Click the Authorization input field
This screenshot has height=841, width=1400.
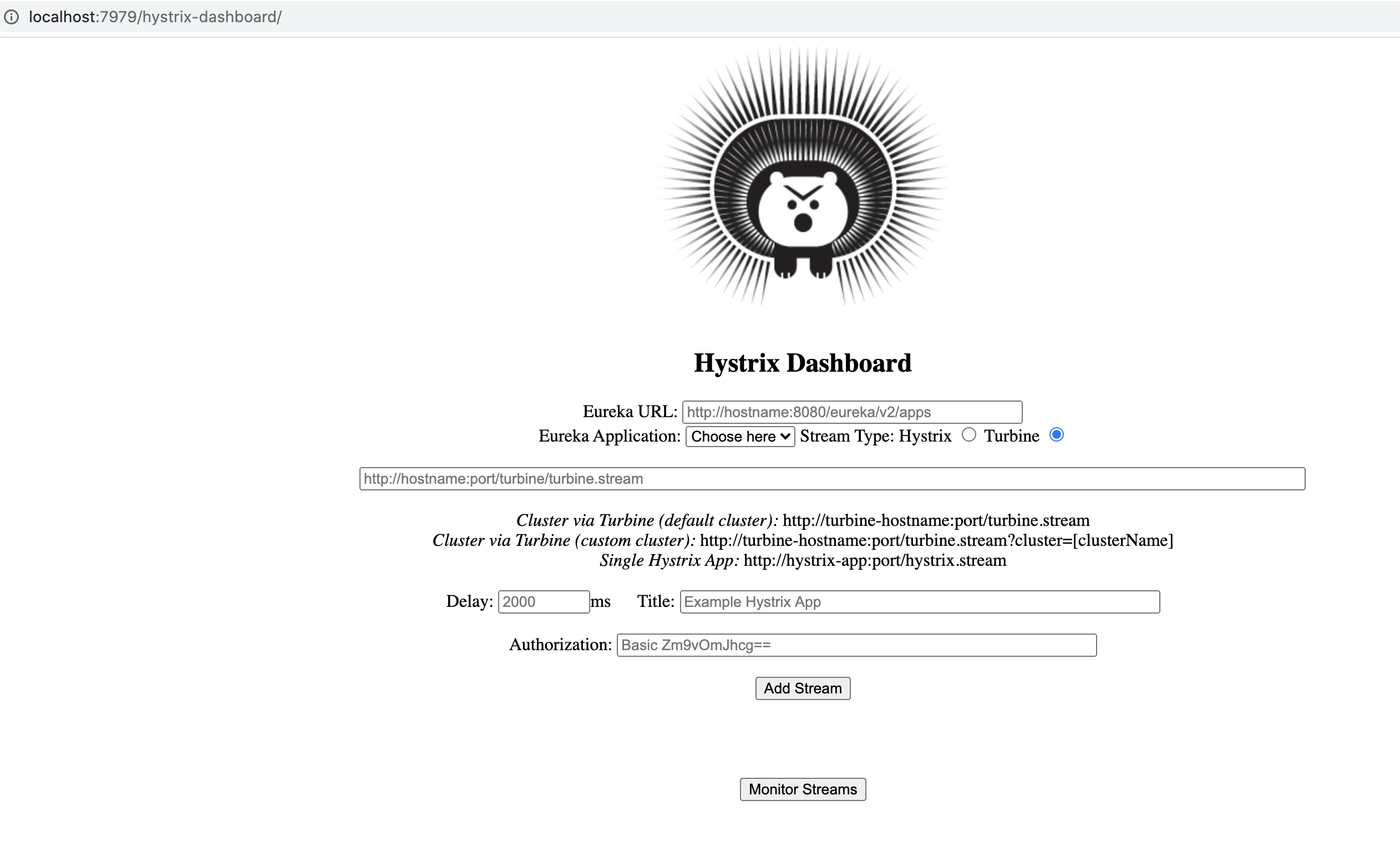point(856,645)
